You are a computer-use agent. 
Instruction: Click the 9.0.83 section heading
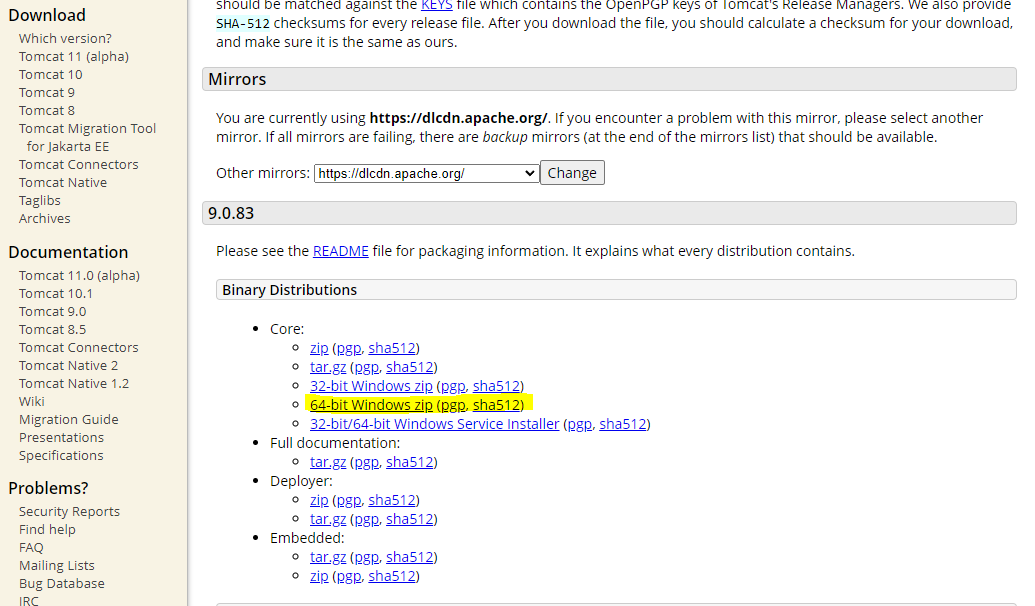coord(231,213)
